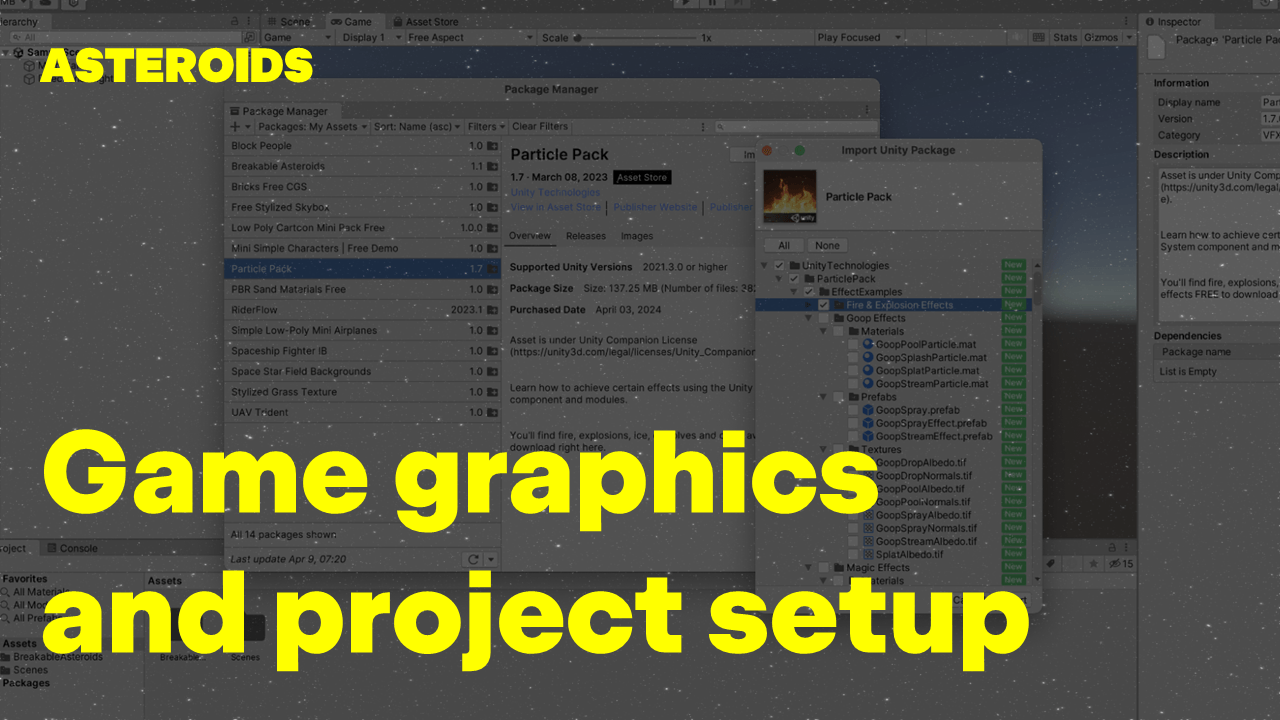1280x720 pixels.
Task: Open Package Manager kebab options menu
Action: tap(866, 111)
